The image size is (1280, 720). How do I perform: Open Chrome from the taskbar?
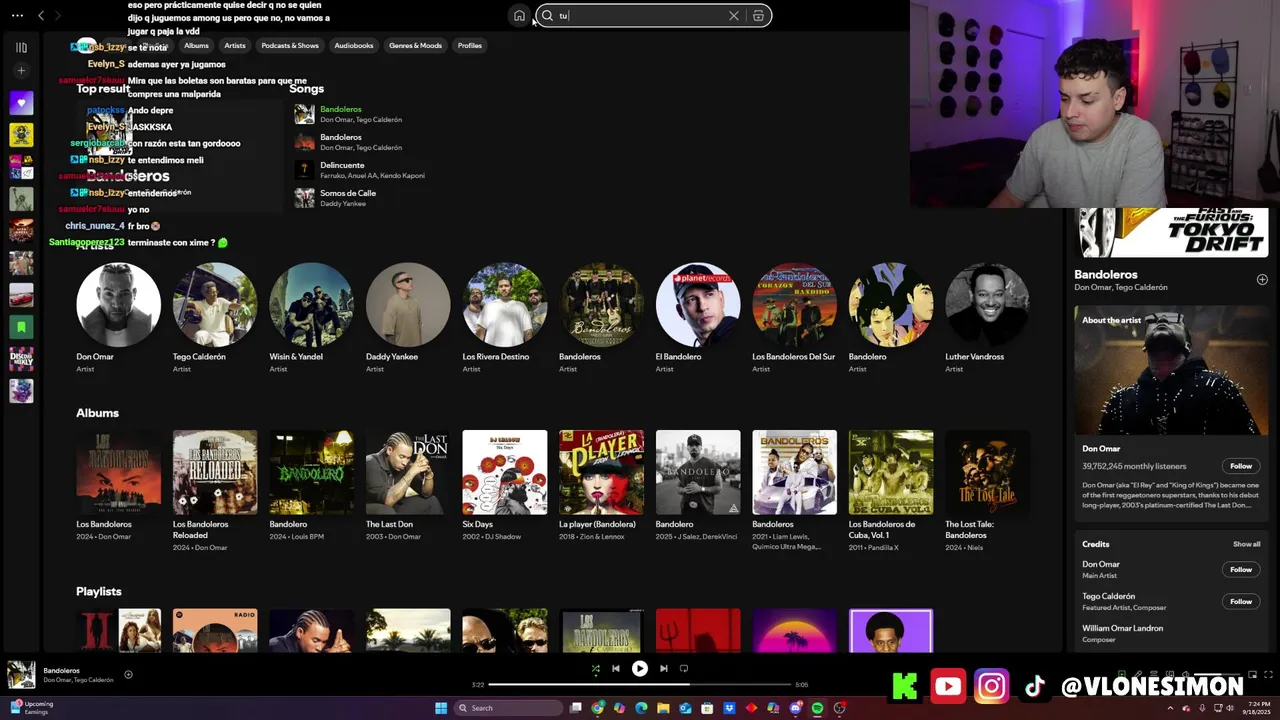[597, 708]
